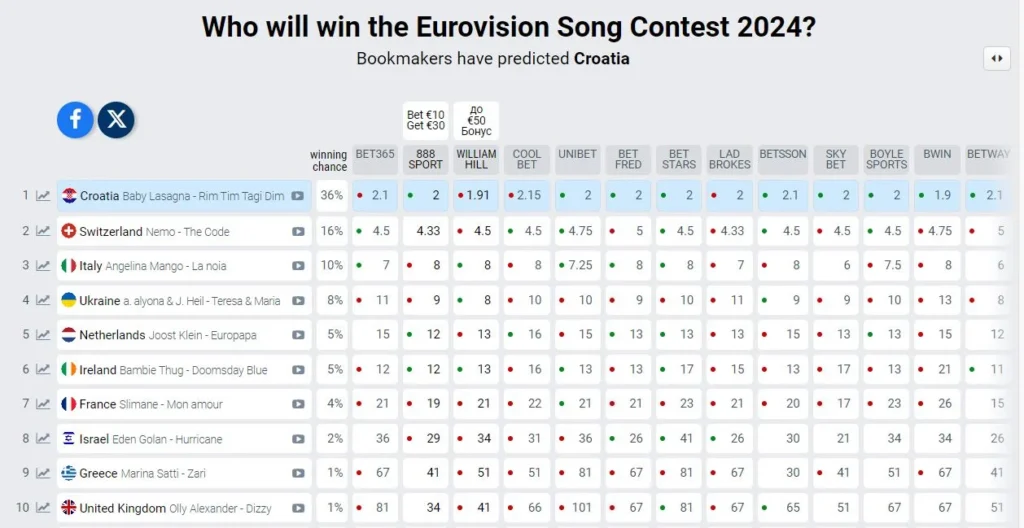Share the odds on X
This screenshot has height=528, width=1024.
pyautogui.click(x=117, y=120)
